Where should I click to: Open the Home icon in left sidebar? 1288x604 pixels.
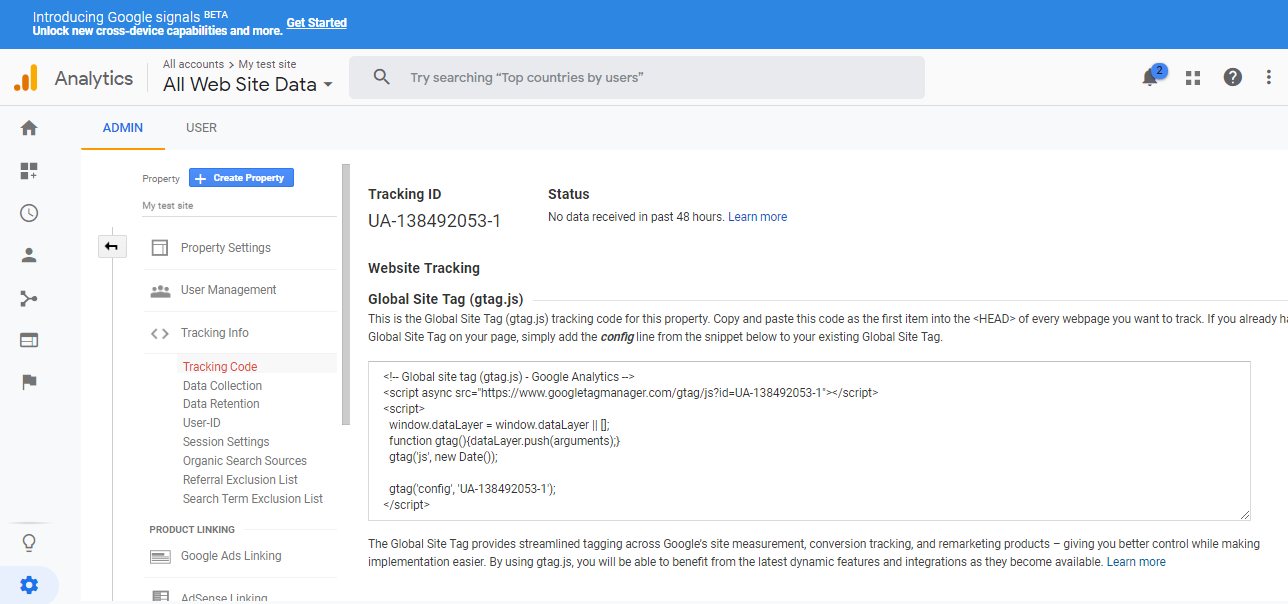click(29, 128)
